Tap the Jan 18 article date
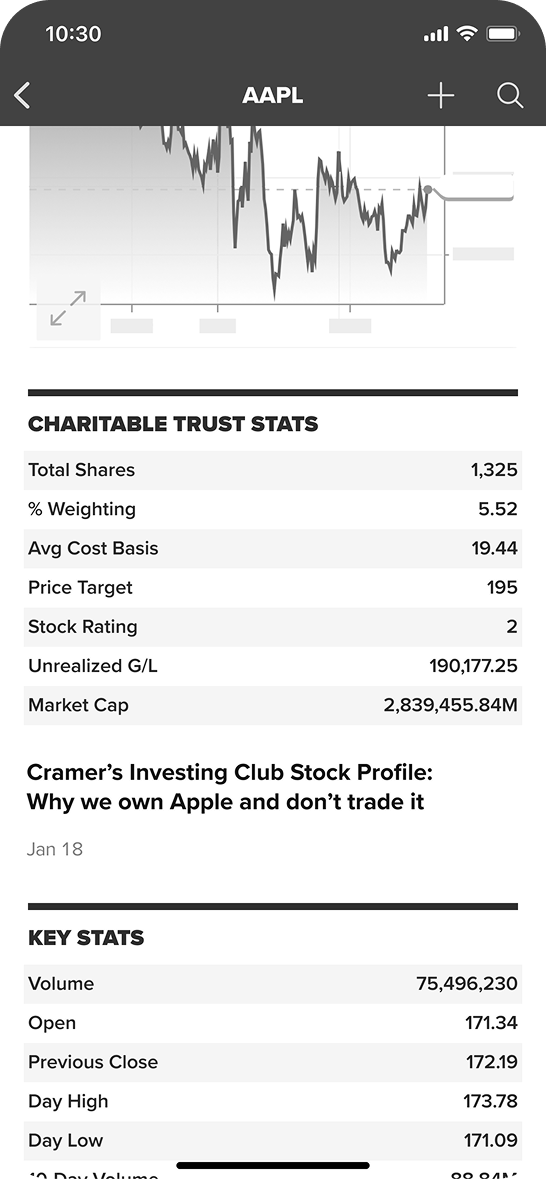The width and height of the screenshot is (546, 1179). pyautogui.click(x=55, y=849)
